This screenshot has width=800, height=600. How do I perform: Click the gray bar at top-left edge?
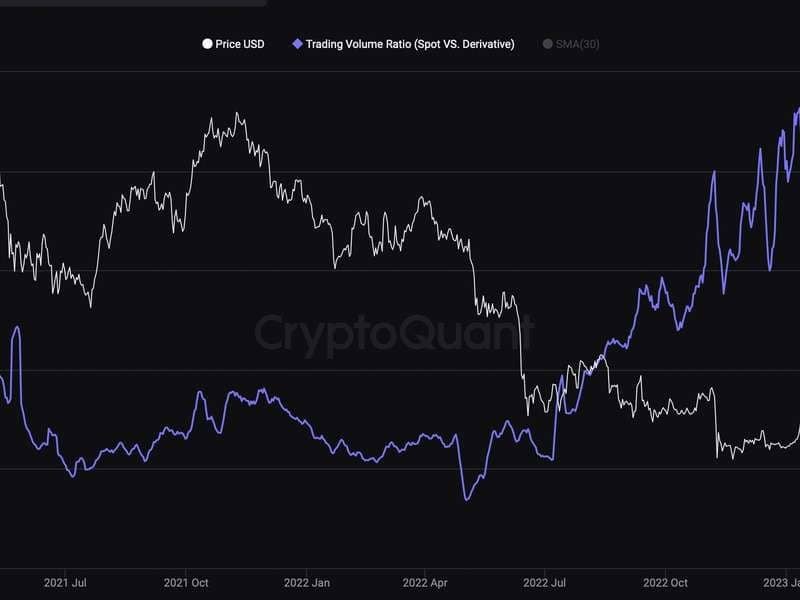coord(133,3)
